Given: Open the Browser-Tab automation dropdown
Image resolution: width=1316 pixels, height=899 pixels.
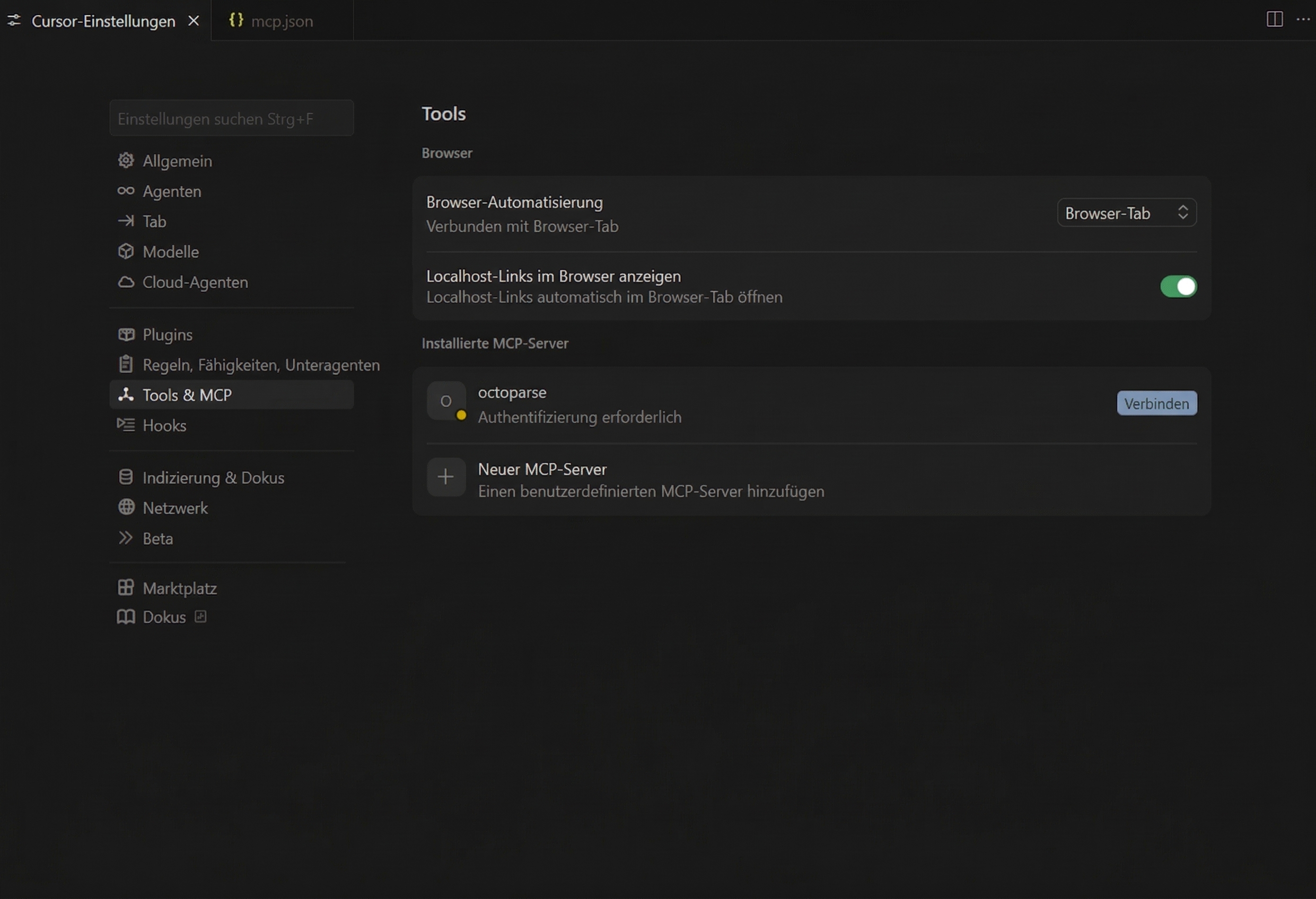Looking at the screenshot, I should tap(1126, 213).
